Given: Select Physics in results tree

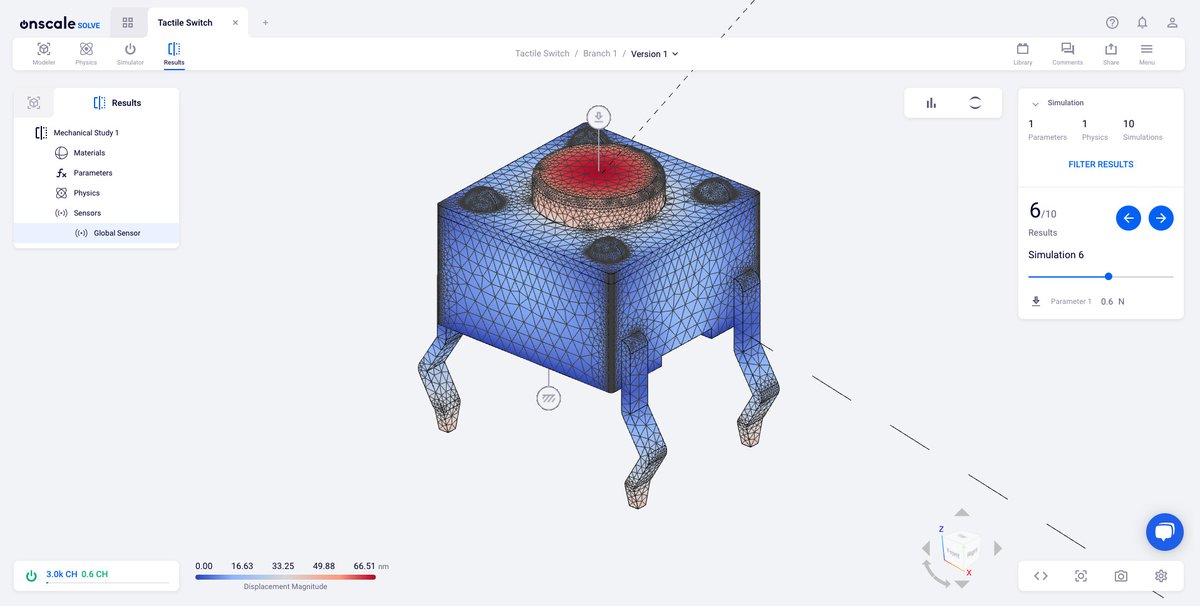Looking at the screenshot, I should tap(86, 193).
